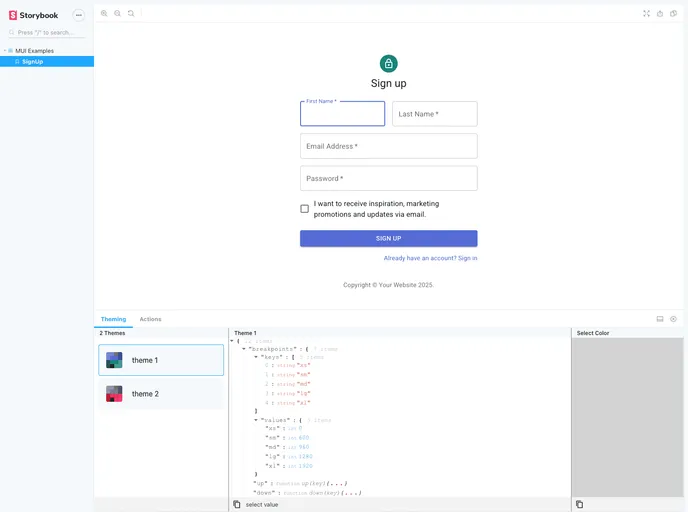688x512 pixels.
Task: Select the Theming tab
Action: tap(113, 319)
